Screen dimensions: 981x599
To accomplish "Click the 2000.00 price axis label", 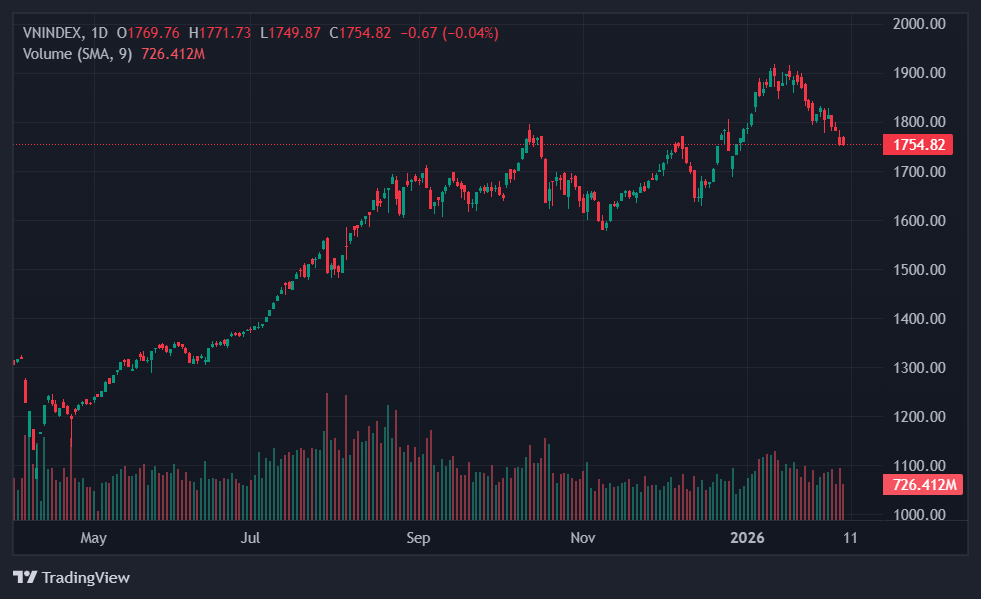I will pos(918,23).
